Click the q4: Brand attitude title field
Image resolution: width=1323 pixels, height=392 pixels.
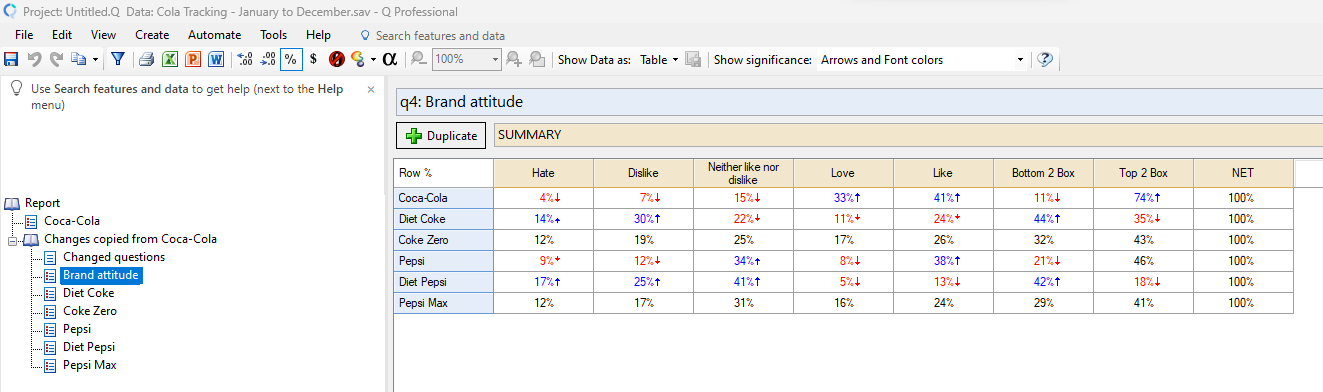point(858,101)
